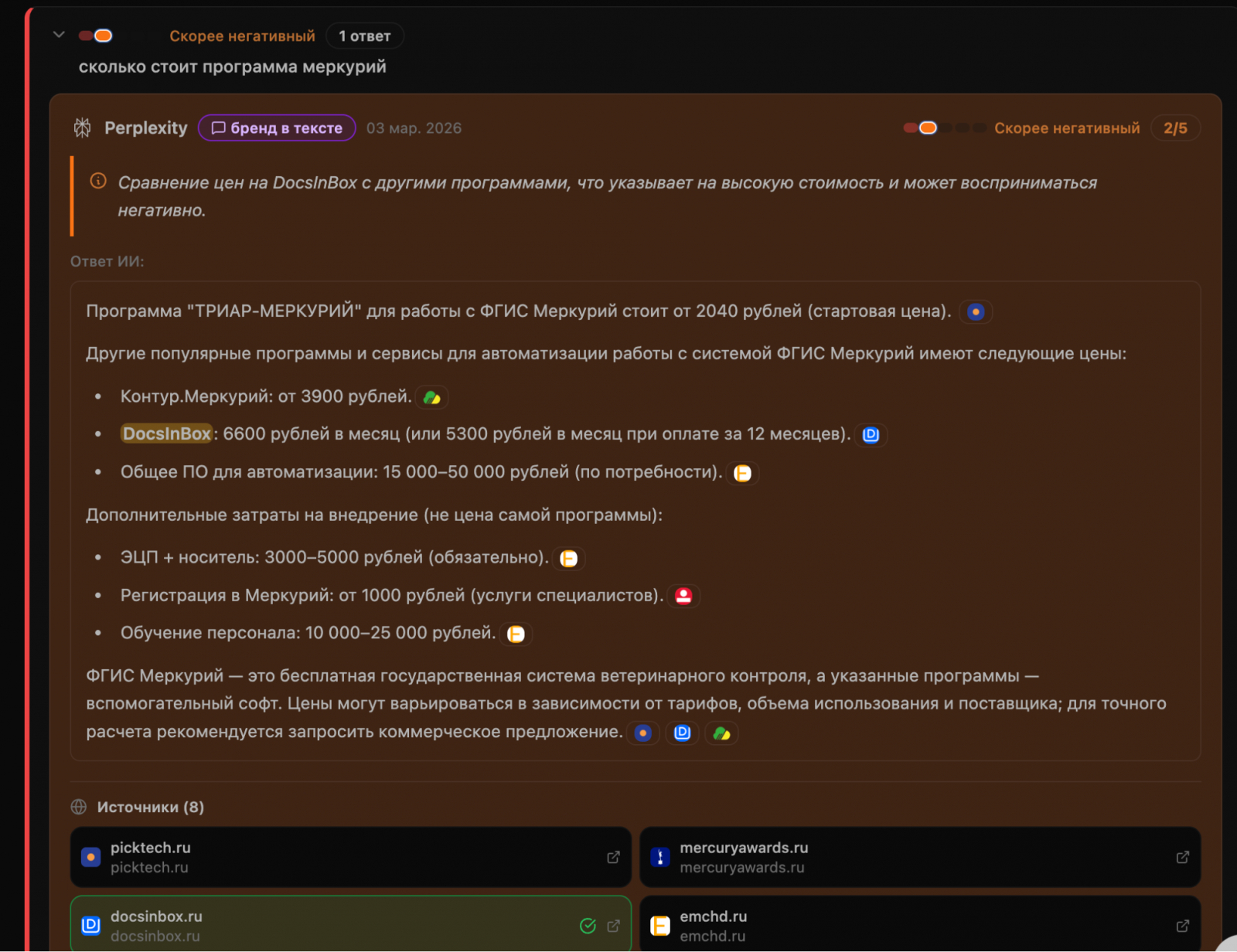
Task: Open the mercuryawards.ru source card
Action: [x=920, y=858]
